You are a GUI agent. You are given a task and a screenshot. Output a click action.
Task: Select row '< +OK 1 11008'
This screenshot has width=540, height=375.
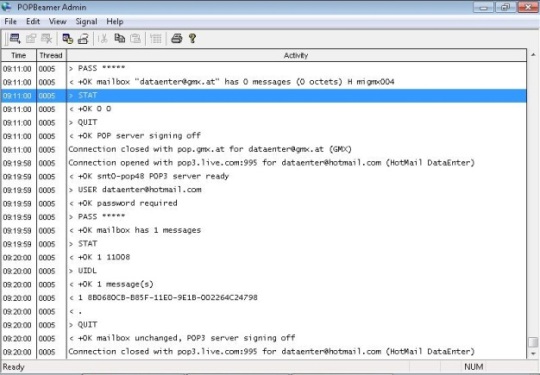(264, 257)
